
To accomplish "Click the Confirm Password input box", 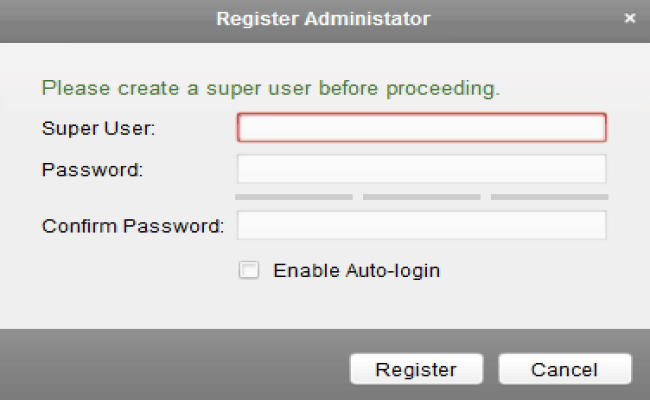I will pos(421,225).
